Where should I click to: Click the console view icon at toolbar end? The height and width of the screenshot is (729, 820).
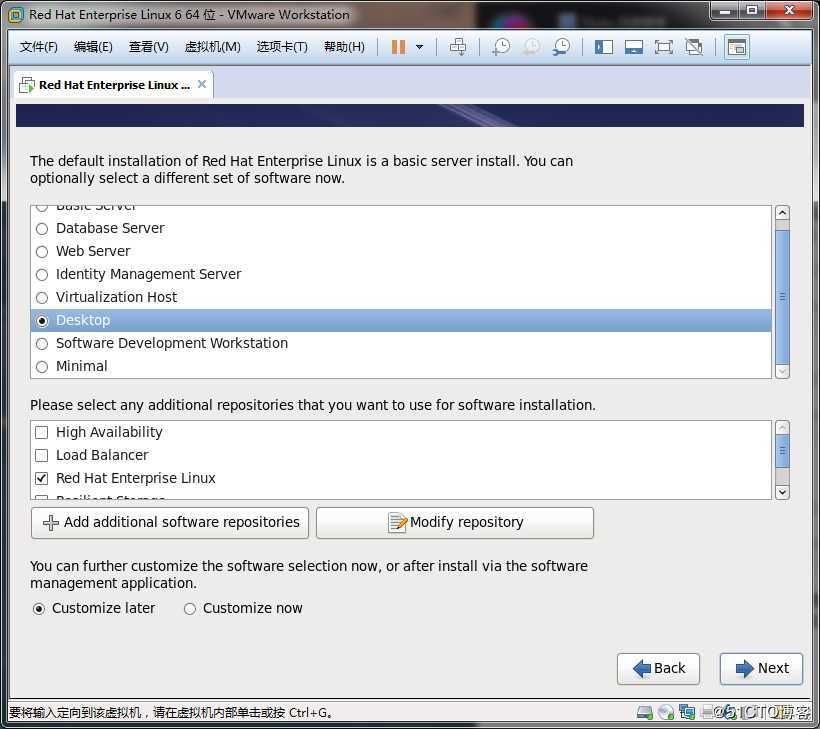click(737, 47)
